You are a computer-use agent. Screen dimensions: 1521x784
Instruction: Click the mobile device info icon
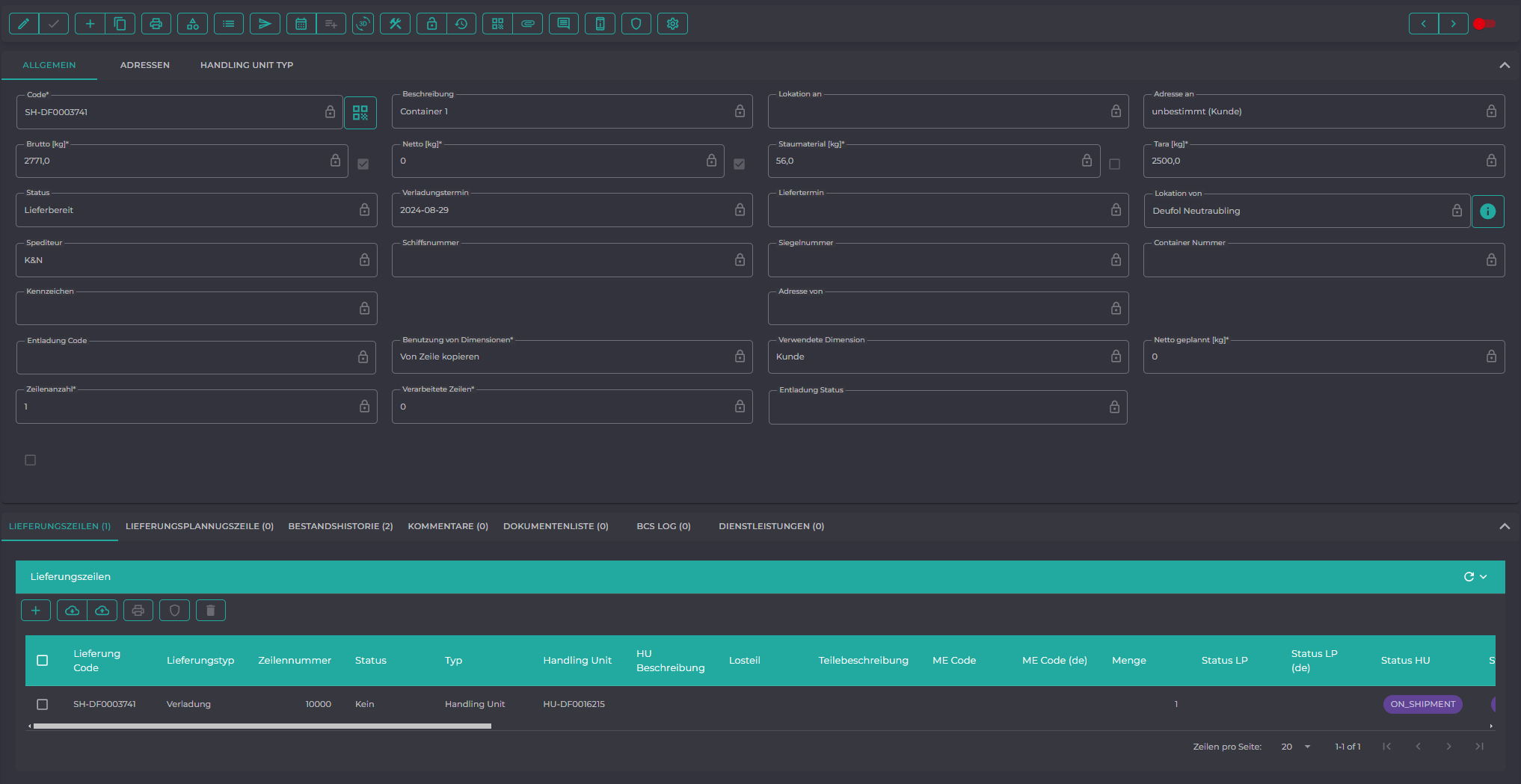600,24
